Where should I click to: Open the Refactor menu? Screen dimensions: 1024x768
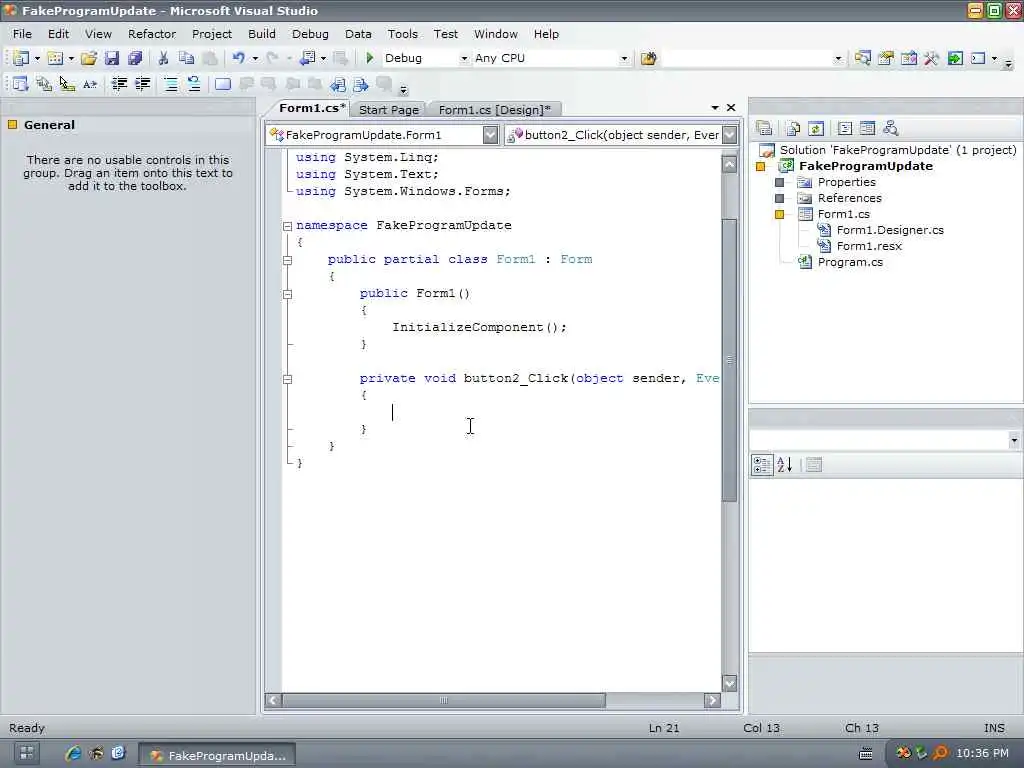tap(152, 34)
